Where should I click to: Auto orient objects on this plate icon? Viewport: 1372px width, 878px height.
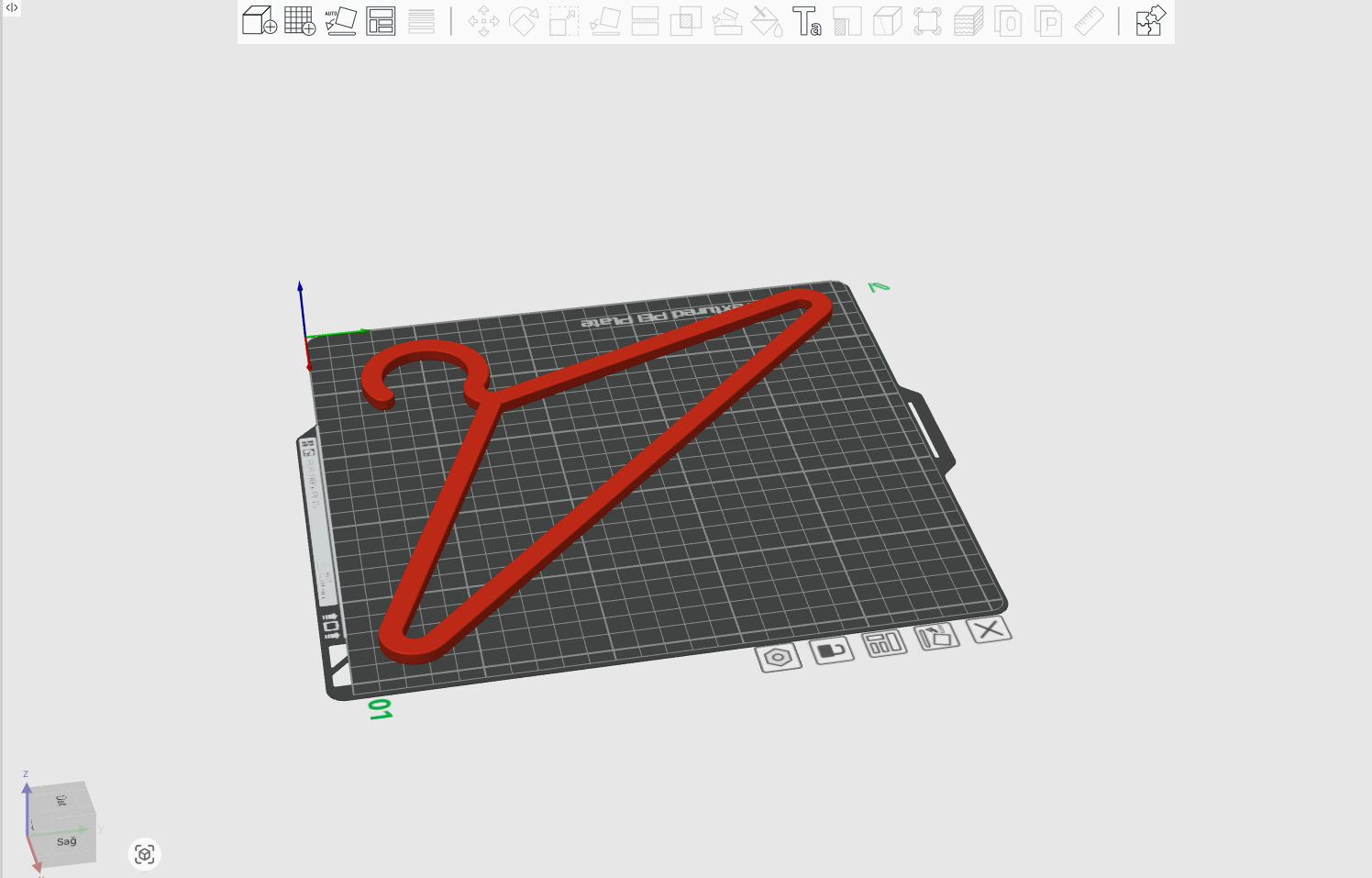tap(936, 636)
